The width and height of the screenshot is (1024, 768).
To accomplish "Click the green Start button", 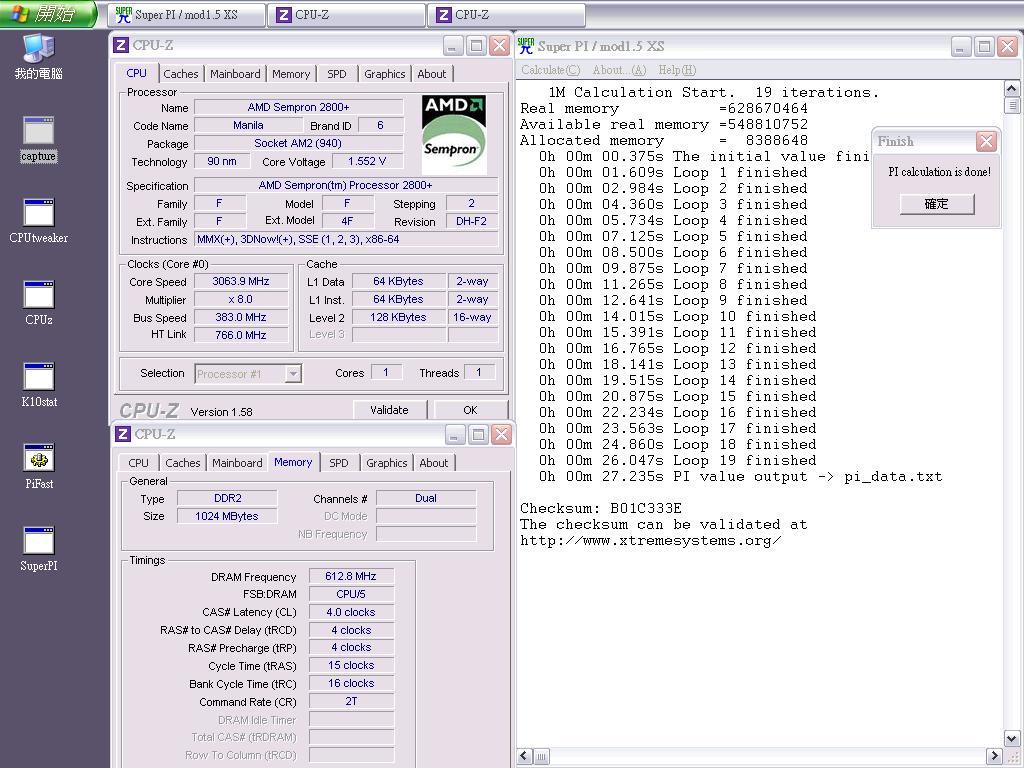I will [x=48, y=14].
